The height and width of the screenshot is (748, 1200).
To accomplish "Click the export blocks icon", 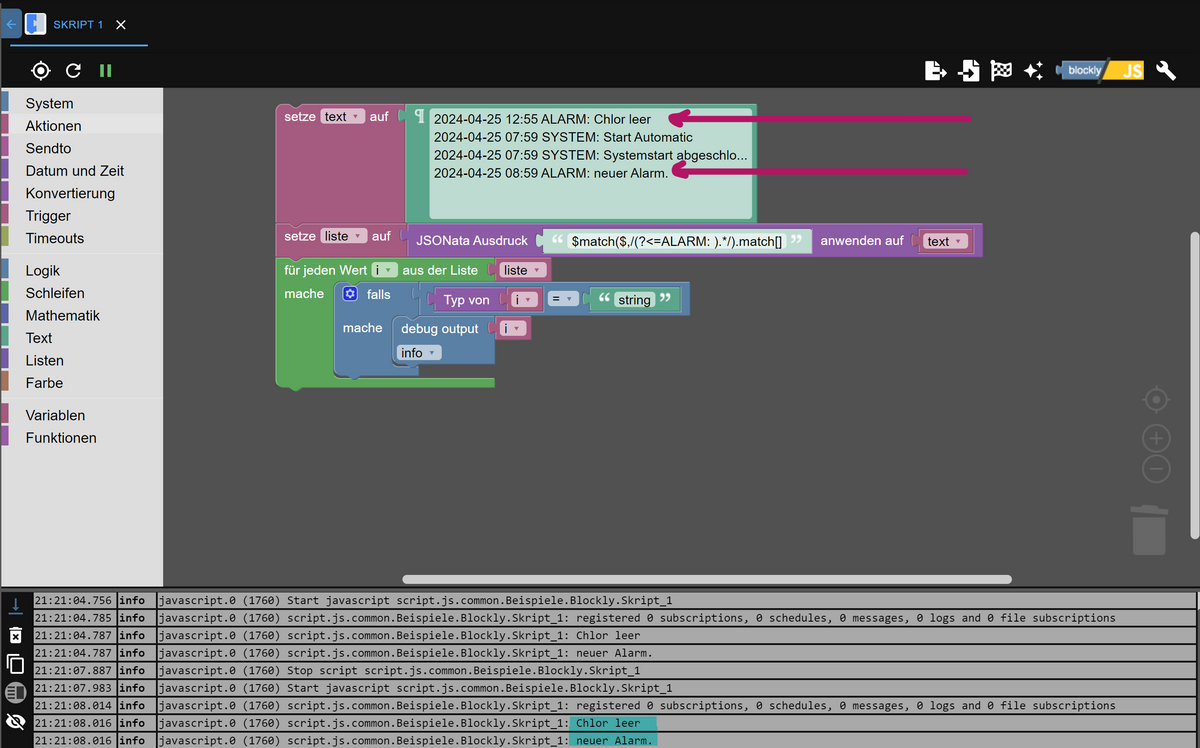I will [x=935, y=70].
